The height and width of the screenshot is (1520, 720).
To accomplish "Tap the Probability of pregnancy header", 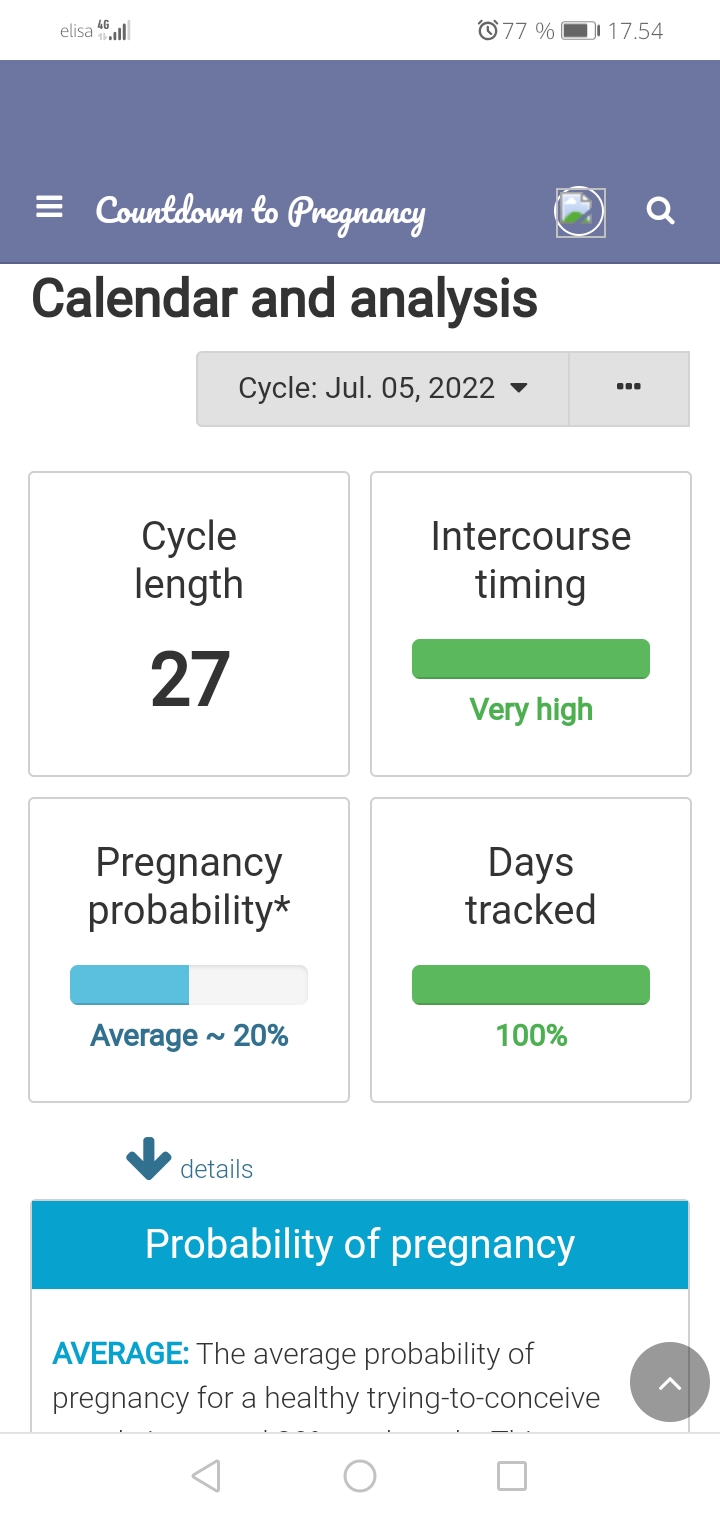I will [360, 1245].
